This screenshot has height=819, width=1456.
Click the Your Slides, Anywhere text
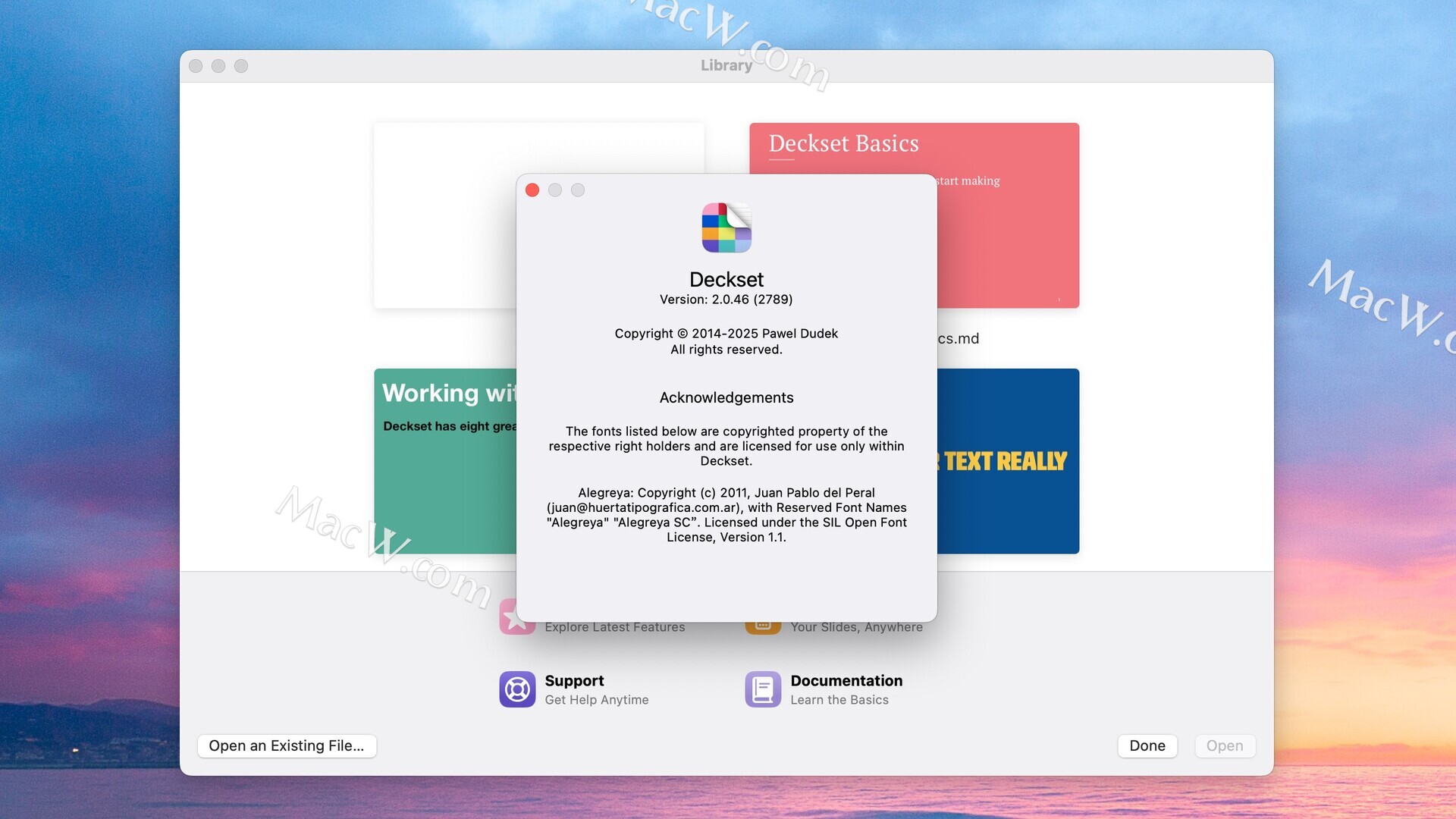856,628
